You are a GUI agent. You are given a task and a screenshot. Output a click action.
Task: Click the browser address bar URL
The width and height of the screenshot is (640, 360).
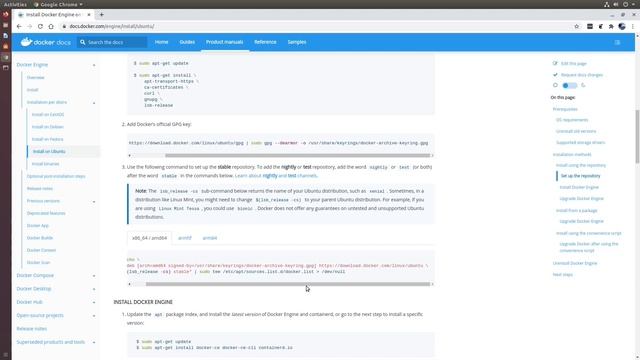[112, 26]
